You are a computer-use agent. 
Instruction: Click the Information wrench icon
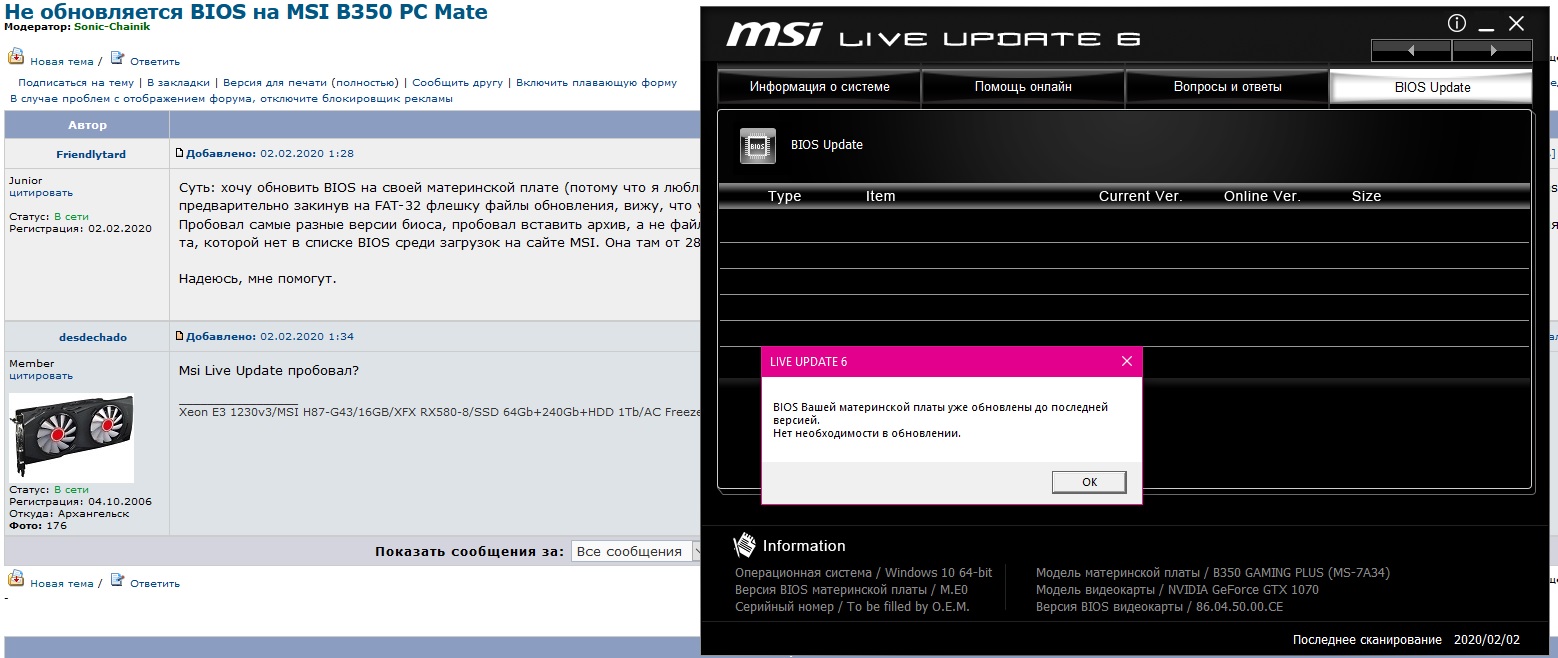744,545
